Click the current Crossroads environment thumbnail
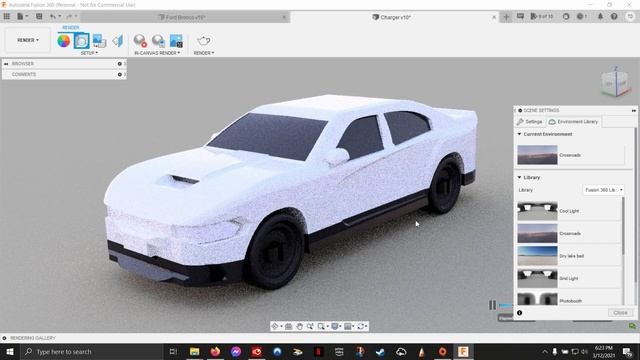The image size is (640, 360). tap(537, 155)
